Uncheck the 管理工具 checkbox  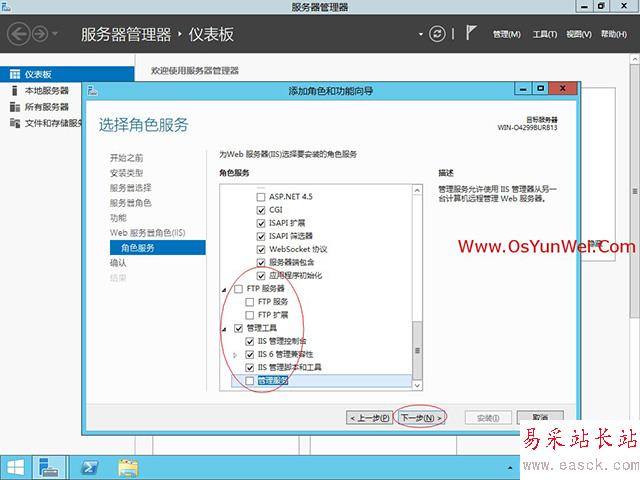238,328
